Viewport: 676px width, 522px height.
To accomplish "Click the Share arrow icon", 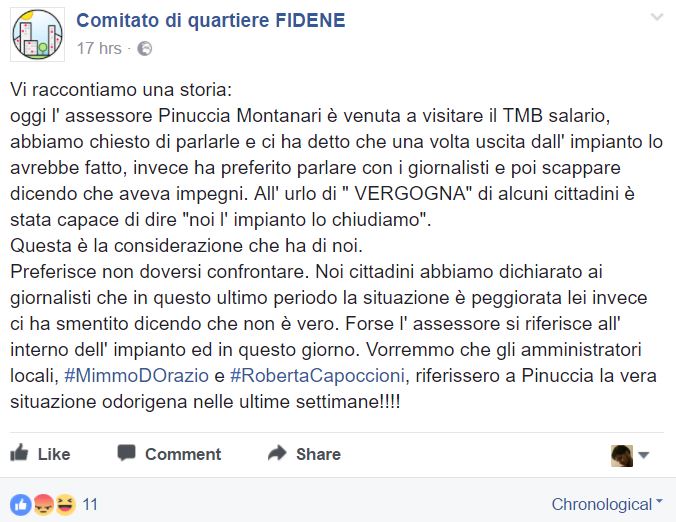I will coord(277,453).
